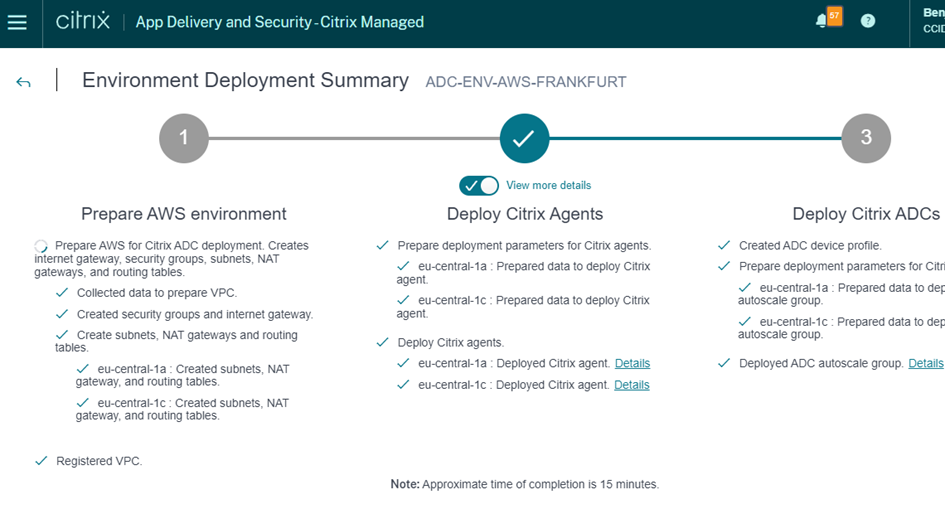945x509 pixels.
Task: Click App Delivery and Security title
Action: 280,22
